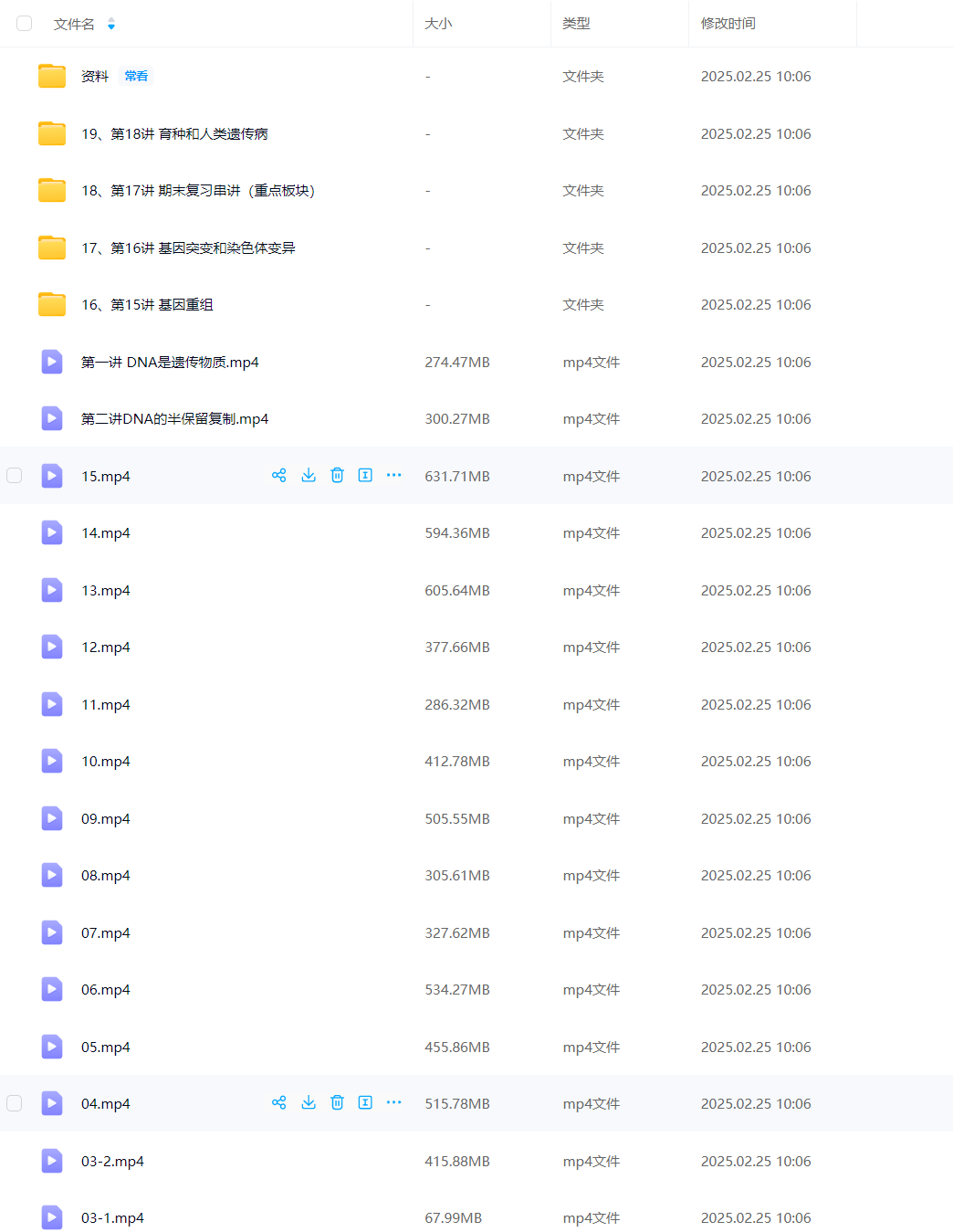The width and height of the screenshot is (953, 1232).
Task: Rename 04.mp4 with the rename icon
Action: 365,1102
